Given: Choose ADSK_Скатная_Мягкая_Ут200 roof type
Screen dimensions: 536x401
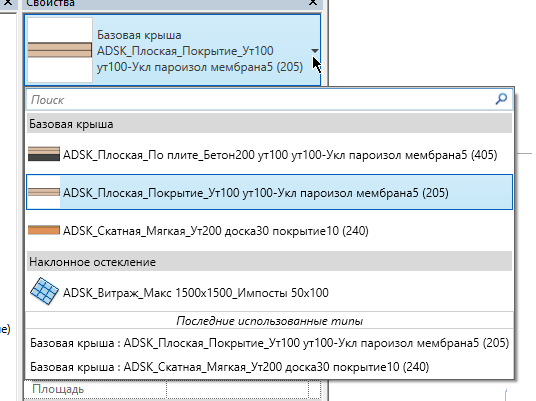Looking at the screenshot, I should tap(269, 231).
